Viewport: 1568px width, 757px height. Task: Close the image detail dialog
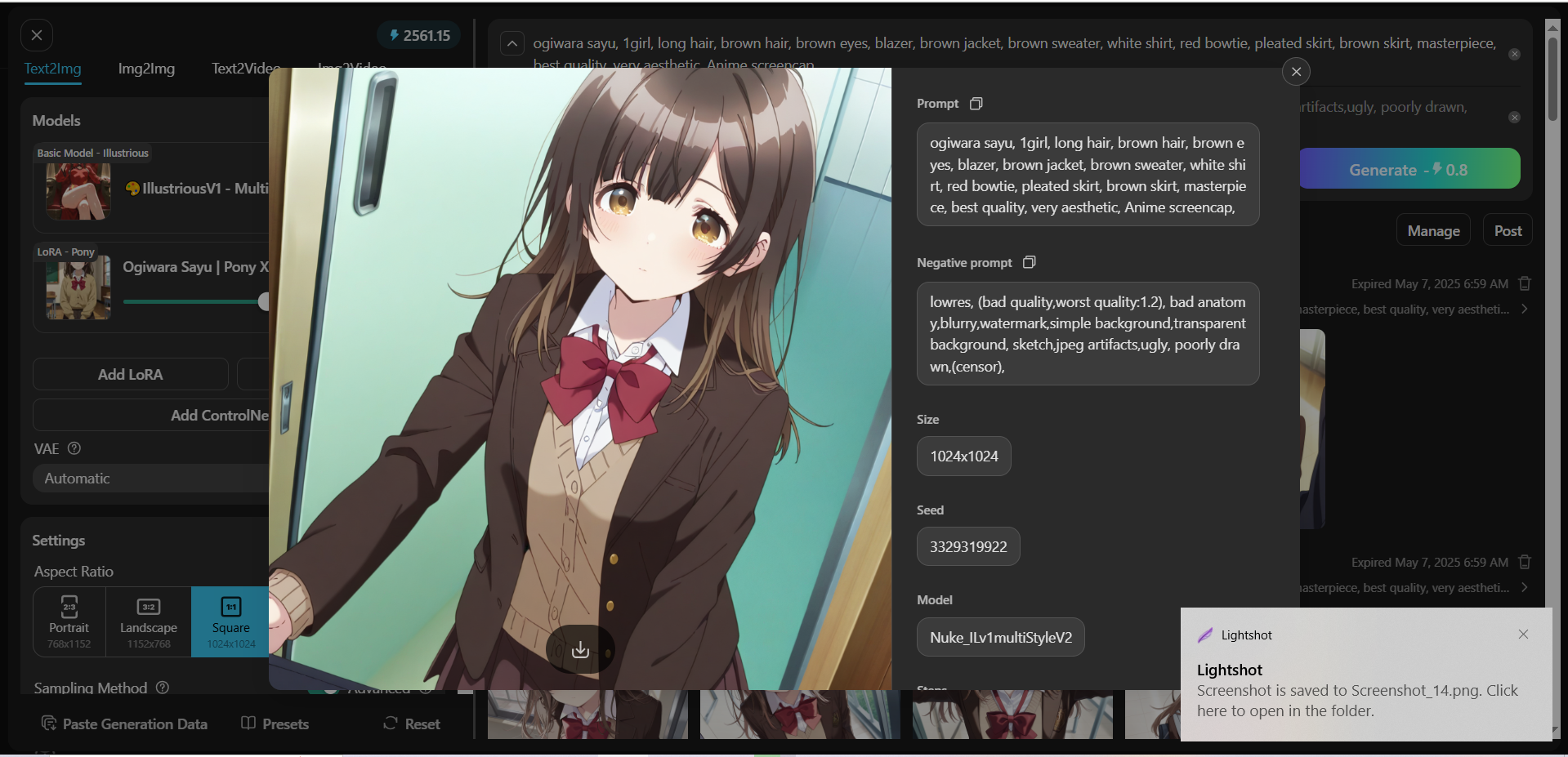pos(1296,72)
